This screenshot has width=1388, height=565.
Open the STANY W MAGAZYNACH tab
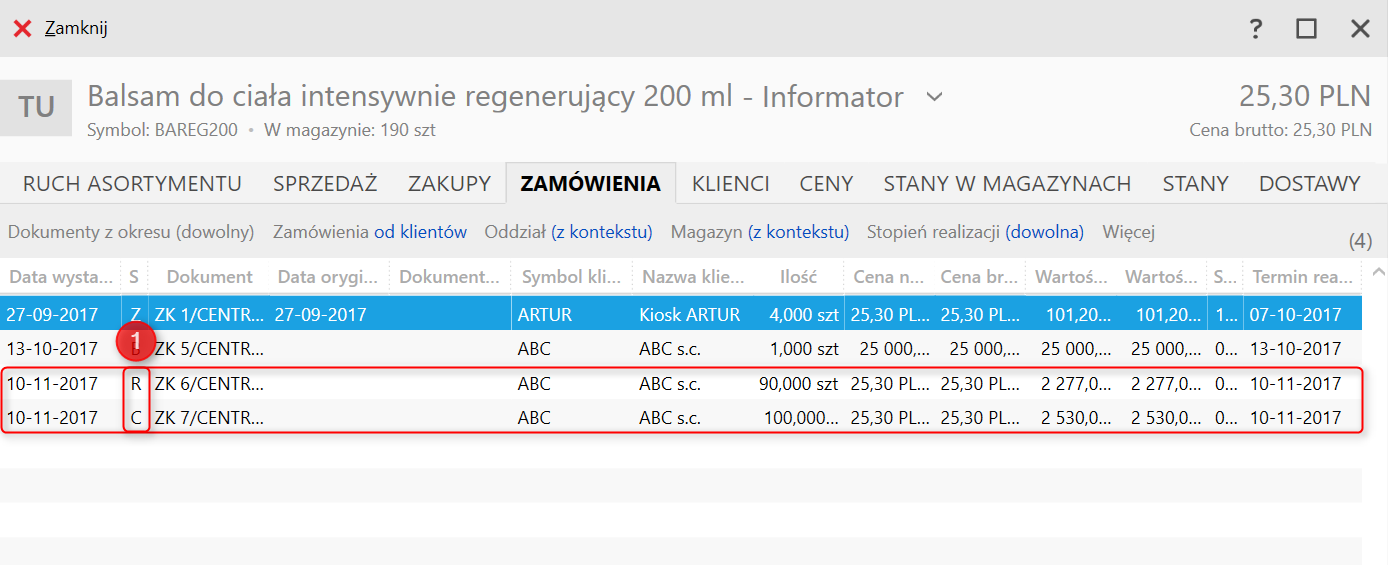pyautogui.click(x=1007, y=184)
